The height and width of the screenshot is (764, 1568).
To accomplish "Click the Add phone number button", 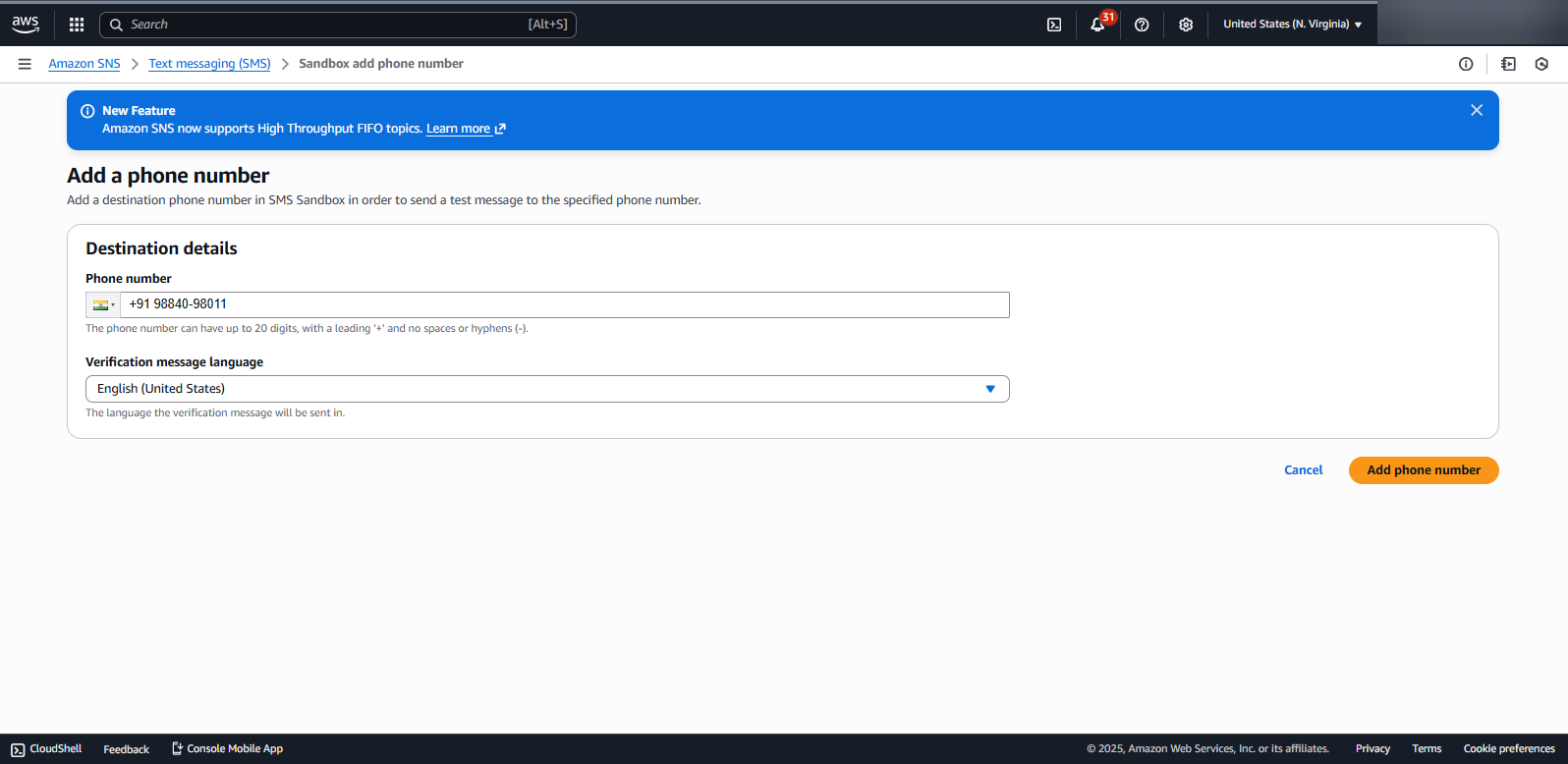I will click(x=1423, y=470).
